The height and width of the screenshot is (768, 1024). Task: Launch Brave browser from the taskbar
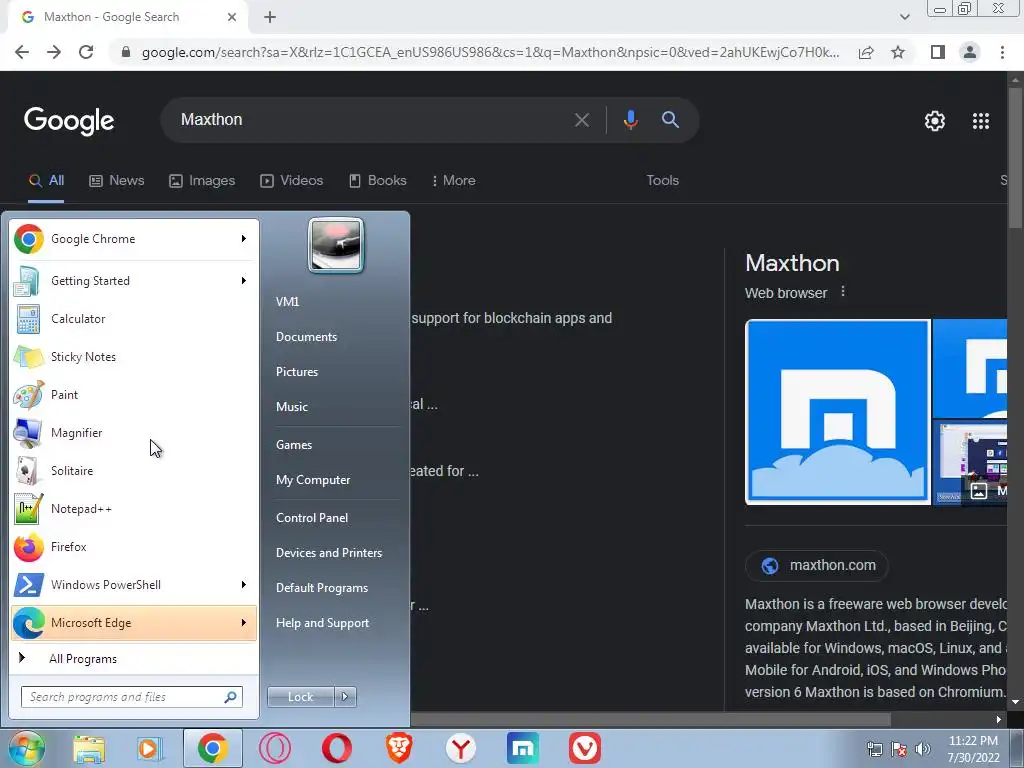click(398, 748)
